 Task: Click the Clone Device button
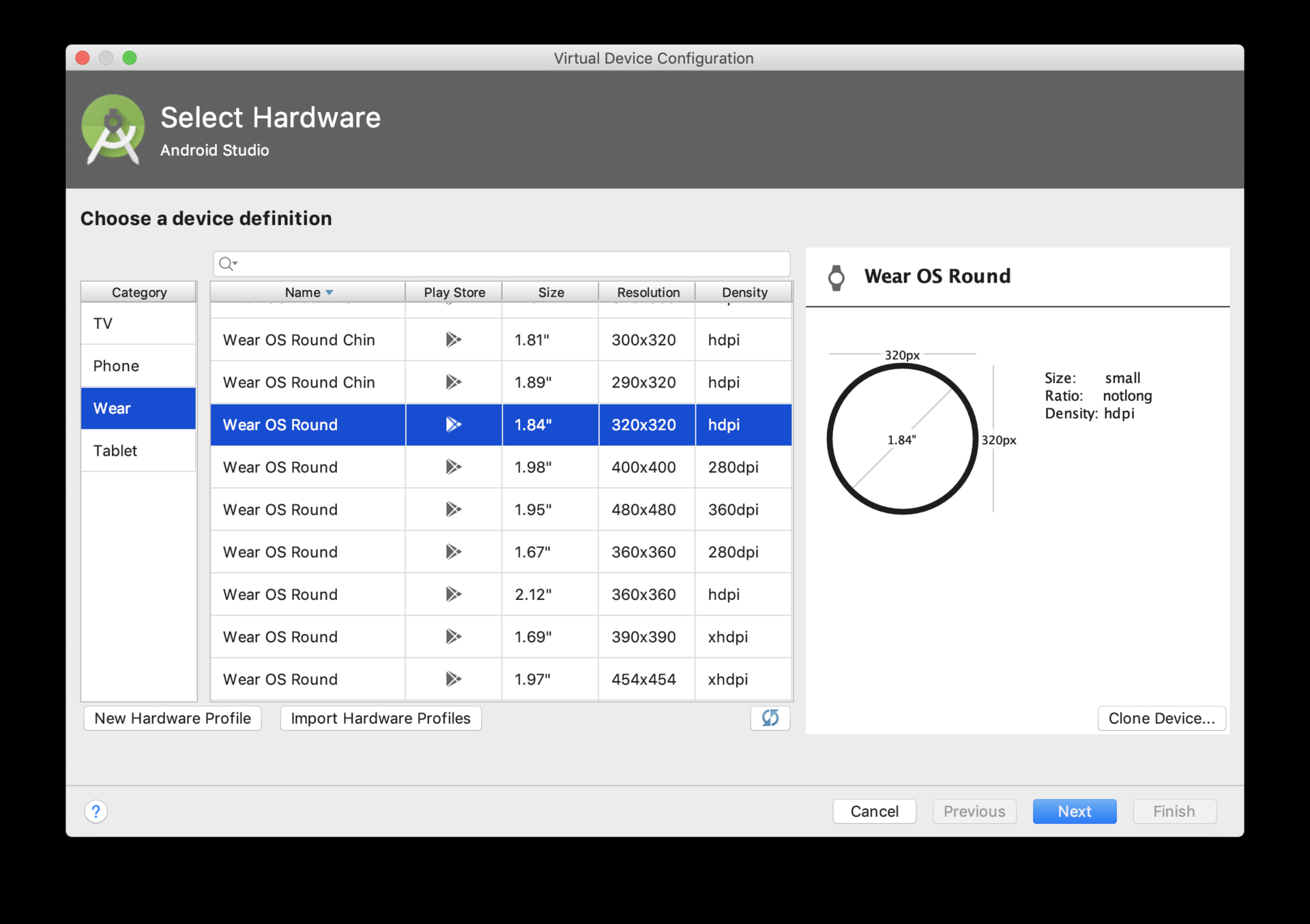(1161, 718)
